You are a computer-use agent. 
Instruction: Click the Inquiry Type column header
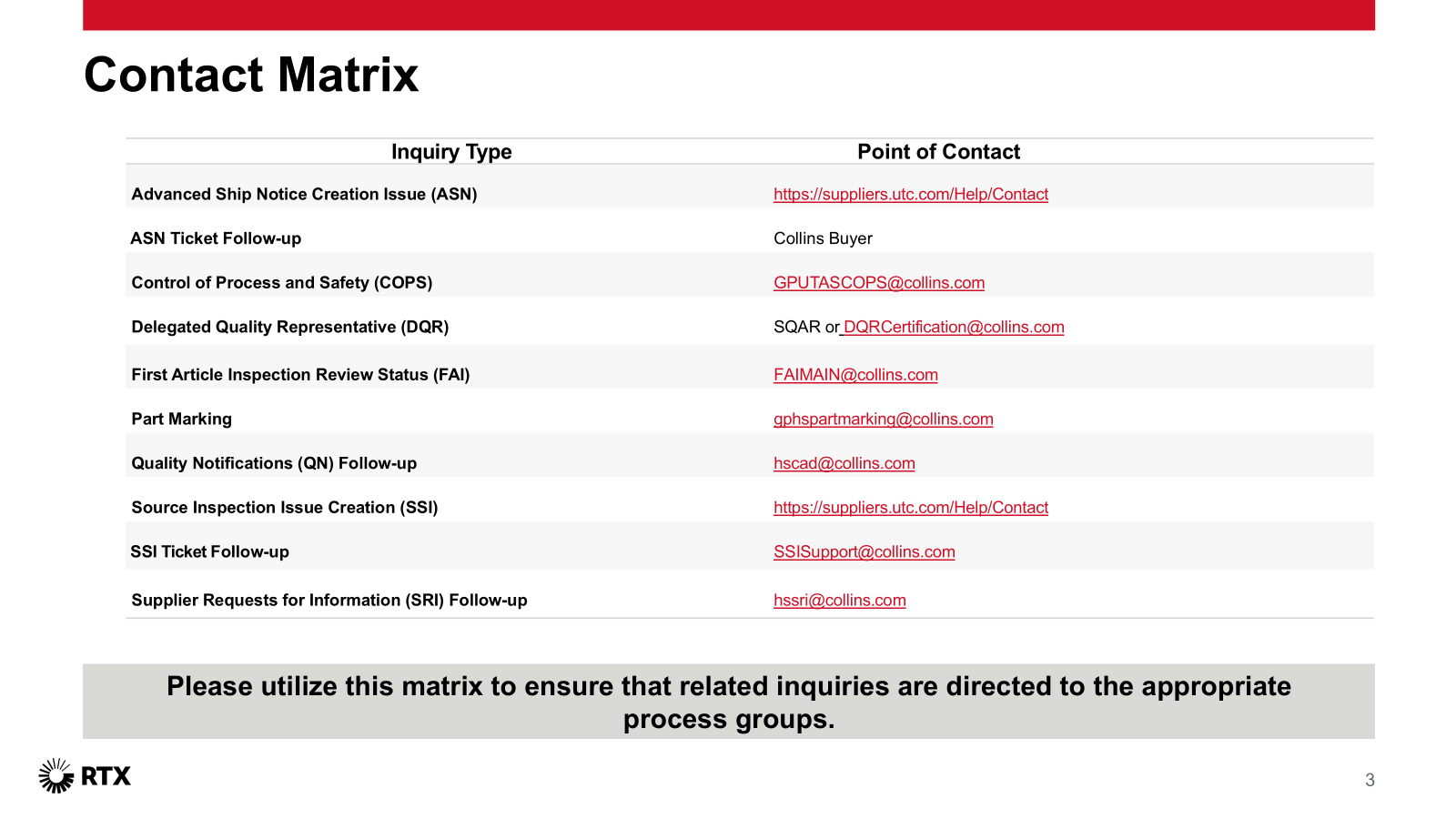[x=451, y=152]
